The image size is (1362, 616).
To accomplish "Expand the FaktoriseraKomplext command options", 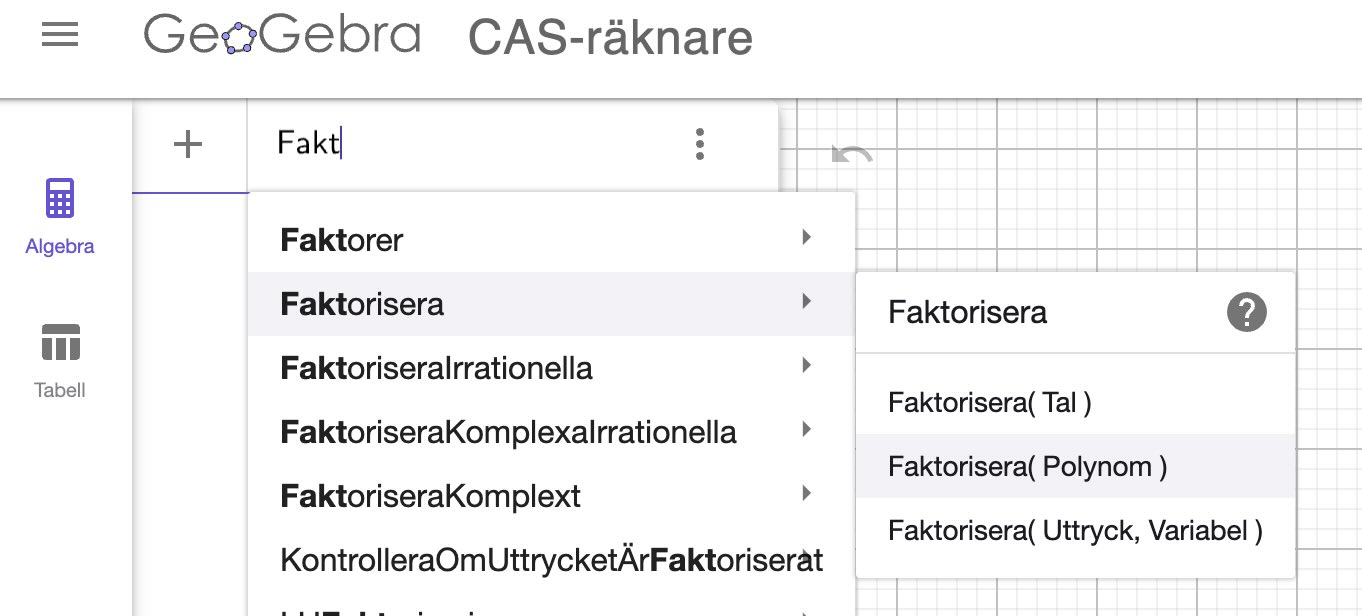I will [806, 494].
